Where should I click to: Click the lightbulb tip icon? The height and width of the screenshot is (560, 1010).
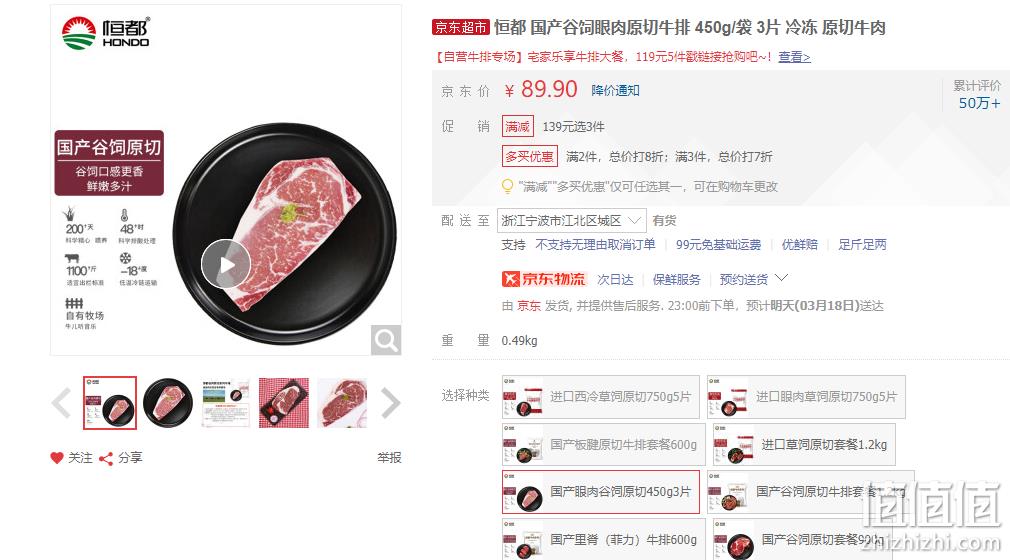tap(508, 187)
